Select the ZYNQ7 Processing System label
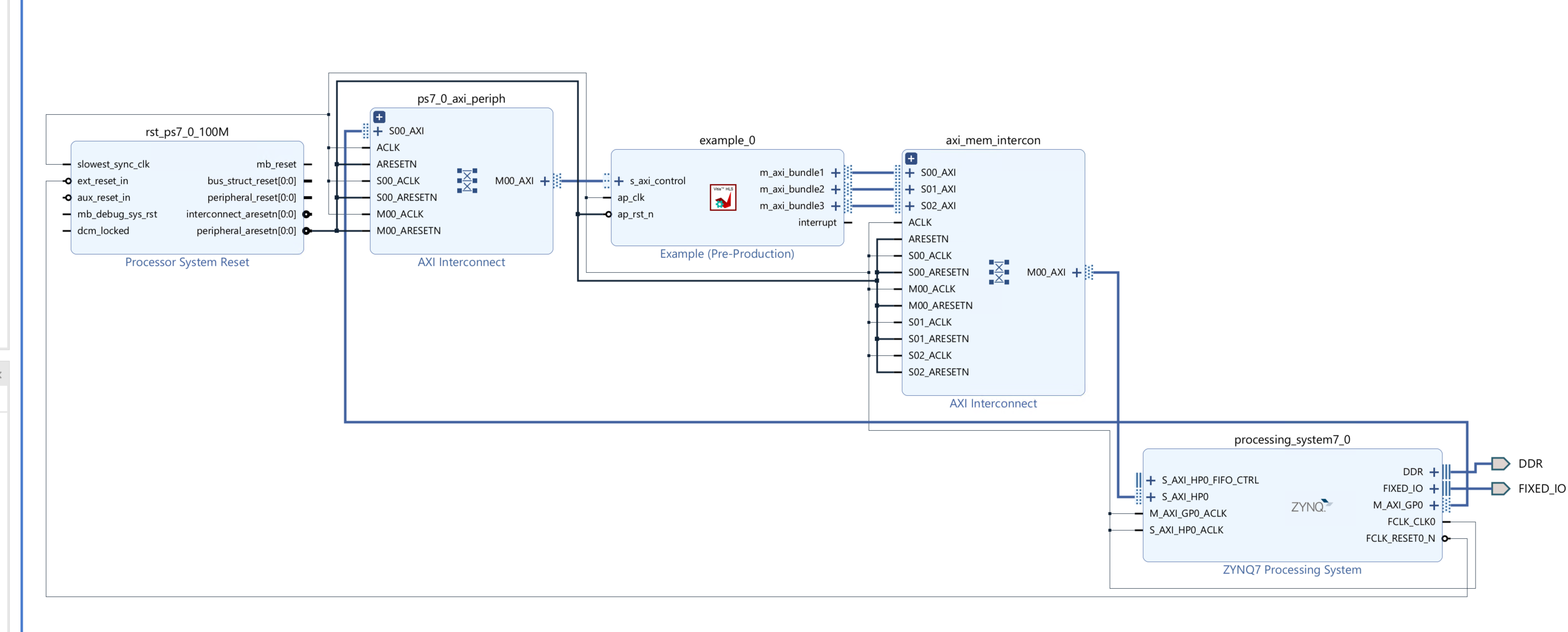The image size is (1568, 632). (1292, 570)
